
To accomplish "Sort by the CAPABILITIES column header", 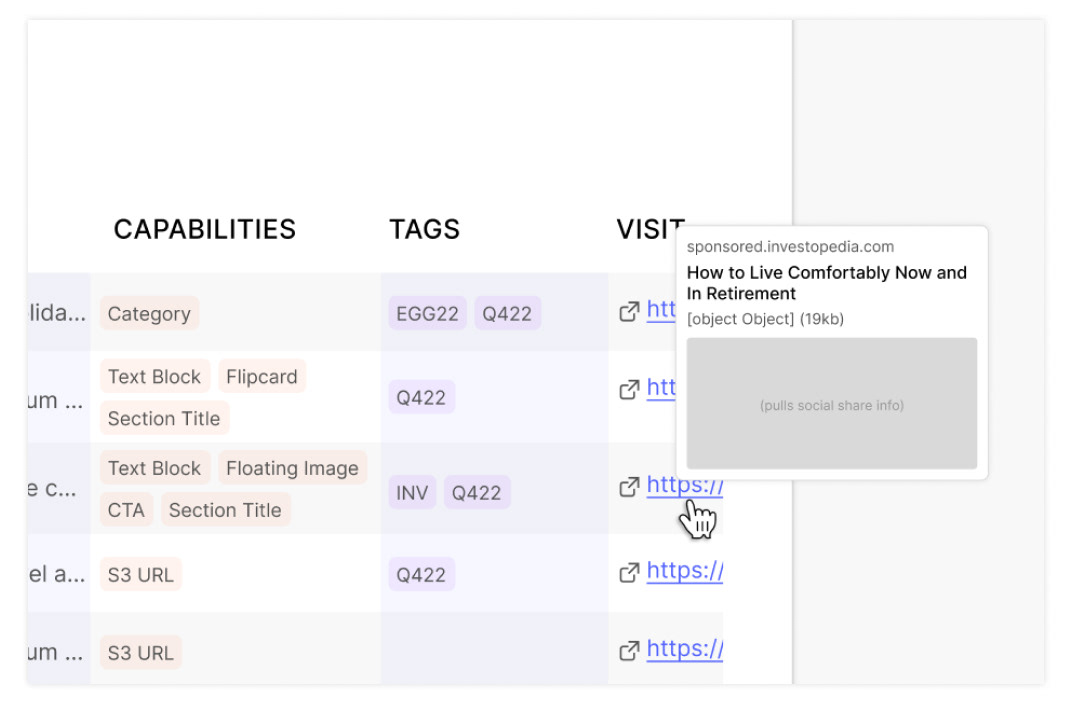I will 204,229.
